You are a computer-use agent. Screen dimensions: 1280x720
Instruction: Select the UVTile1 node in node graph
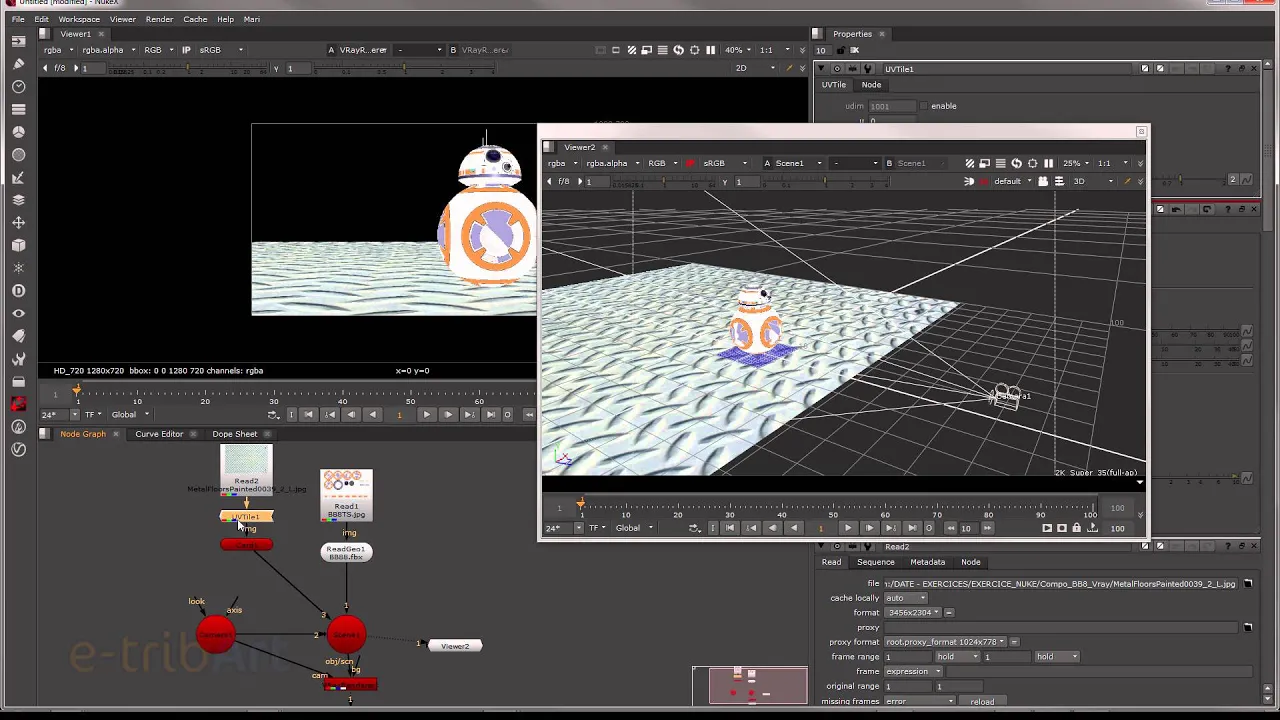point(246,517)
